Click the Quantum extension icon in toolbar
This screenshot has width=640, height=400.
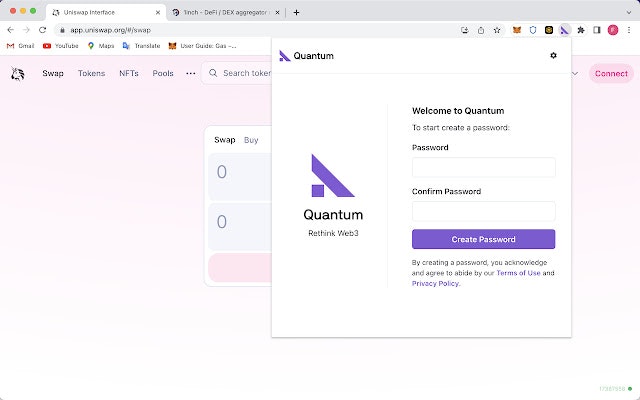(564, 30)
